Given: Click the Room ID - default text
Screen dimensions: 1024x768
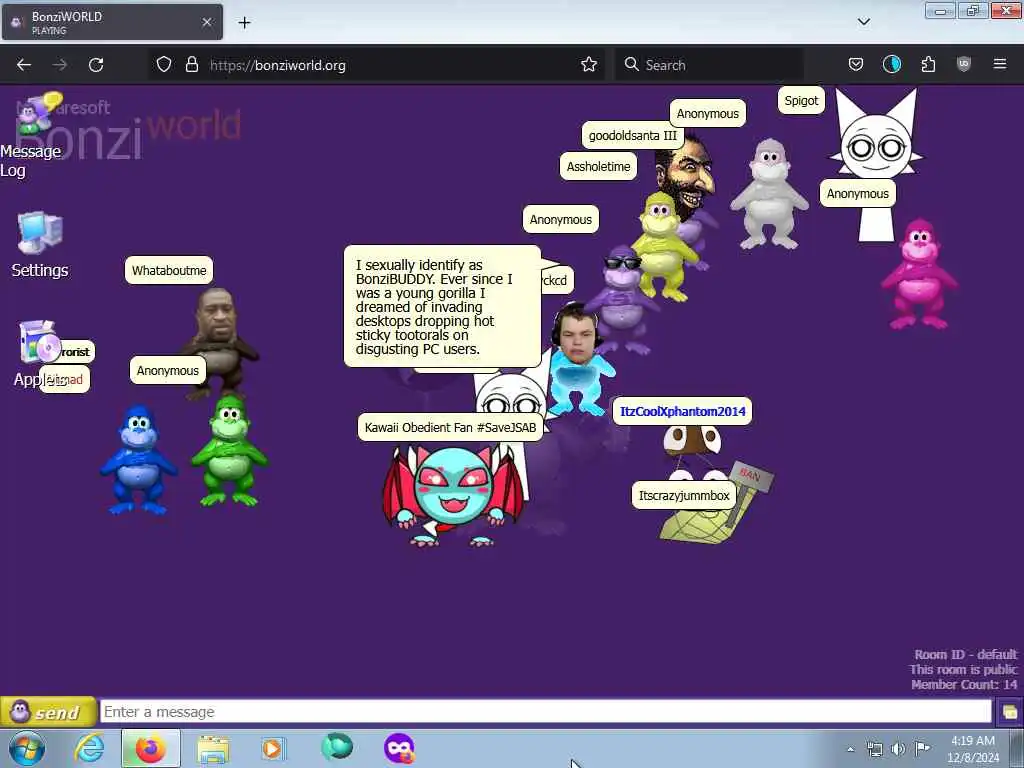Looking at the screenshot, I should tap(965, 654).
